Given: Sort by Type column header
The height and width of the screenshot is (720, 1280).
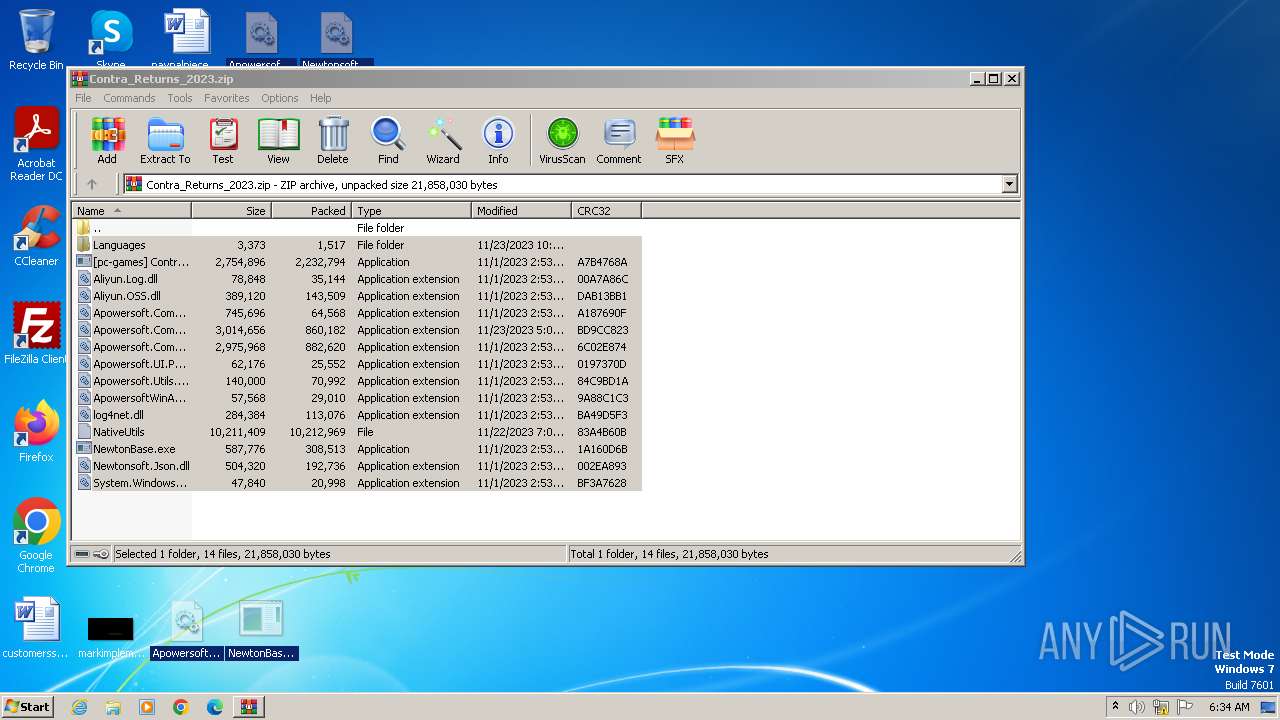Looking at the screenshot, I should [411, 211].
